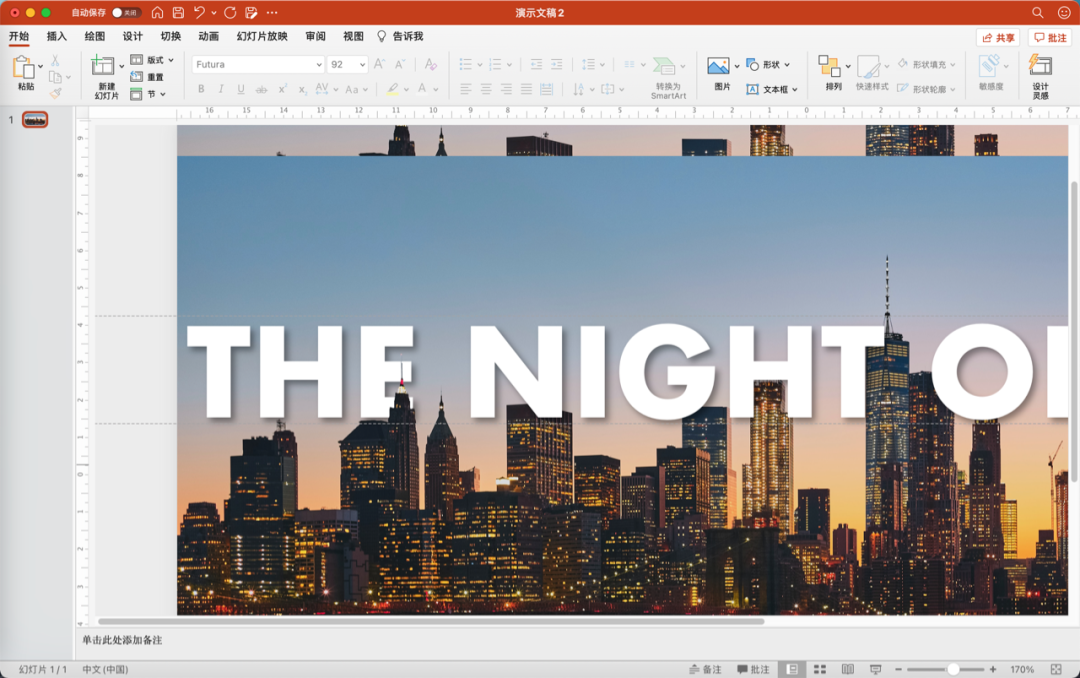Select the Format Painter brush icon

point(55,93)
